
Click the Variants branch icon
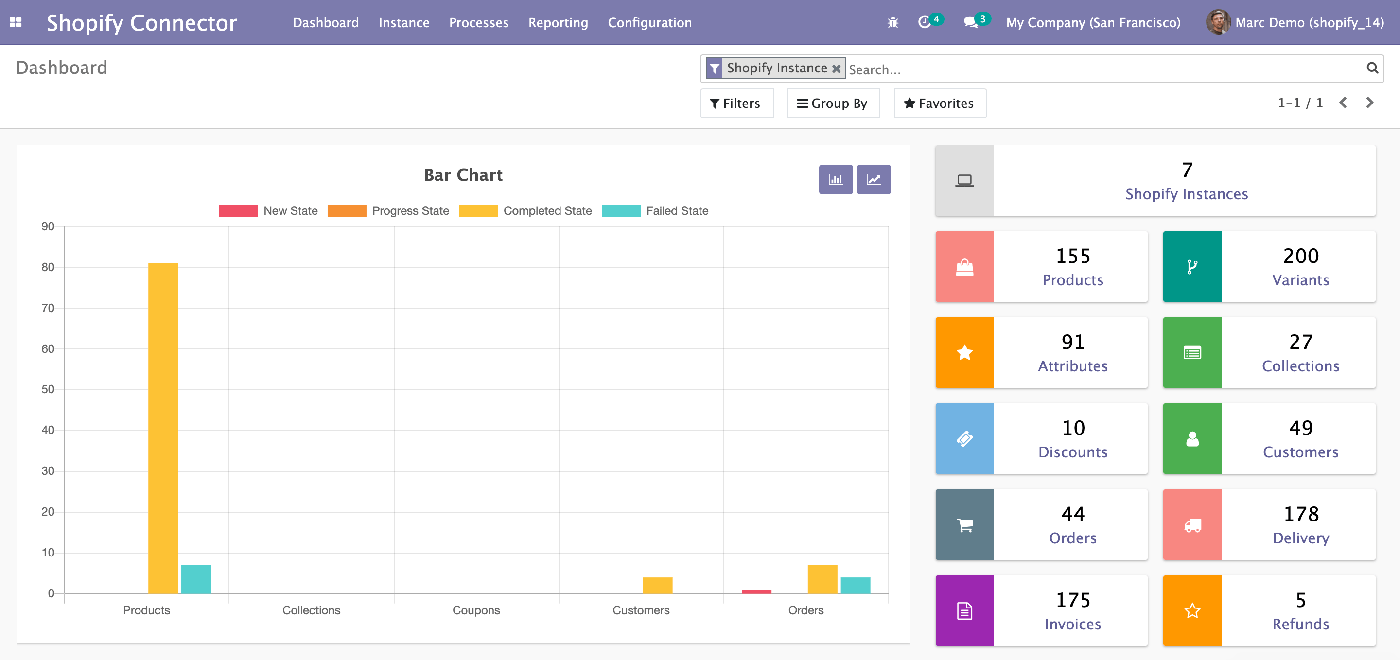coord(1192,267)
